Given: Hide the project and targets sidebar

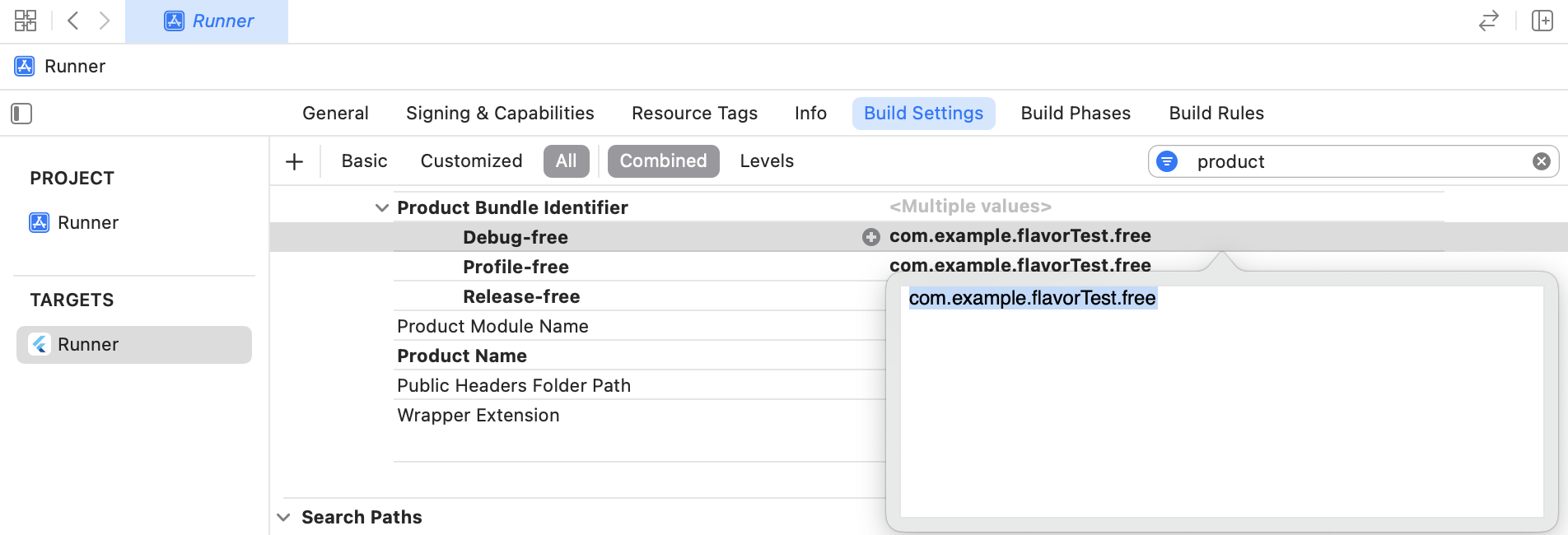Looking at the screenshot, I should point(21,114).
